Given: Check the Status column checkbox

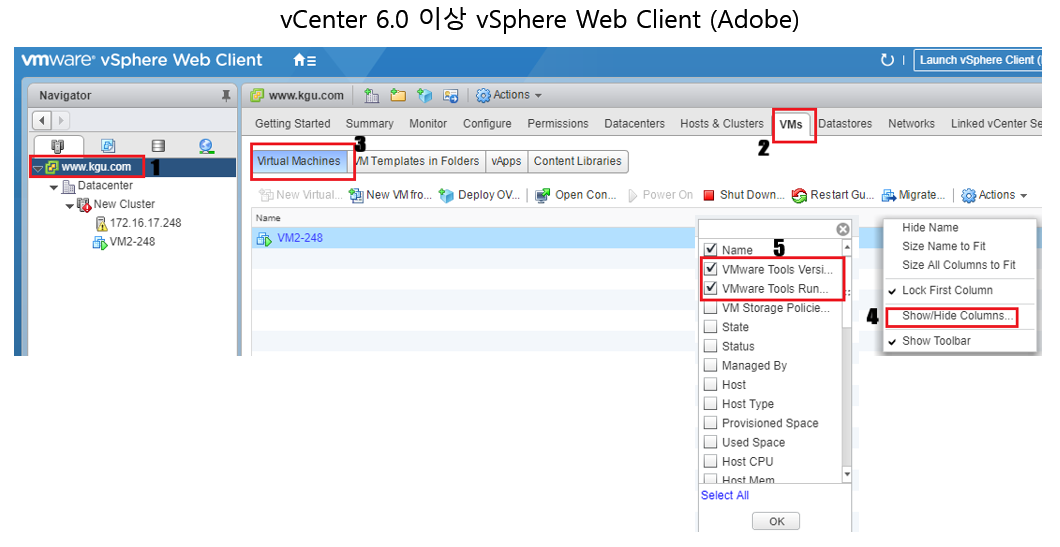Looking at the screenshot, I should (x=710, y=346).
